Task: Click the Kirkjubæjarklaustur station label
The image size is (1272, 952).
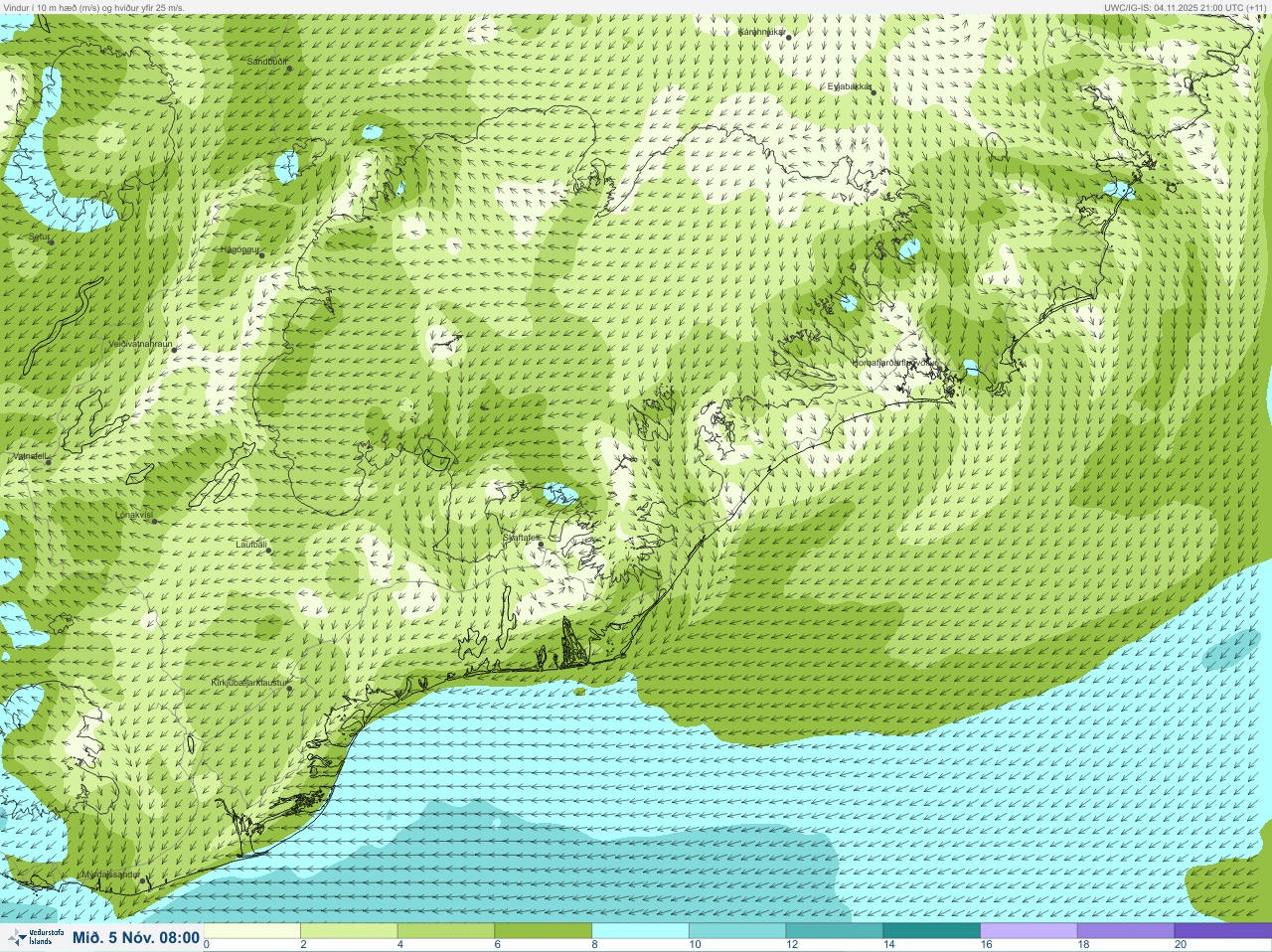Action: pos(249,684)
